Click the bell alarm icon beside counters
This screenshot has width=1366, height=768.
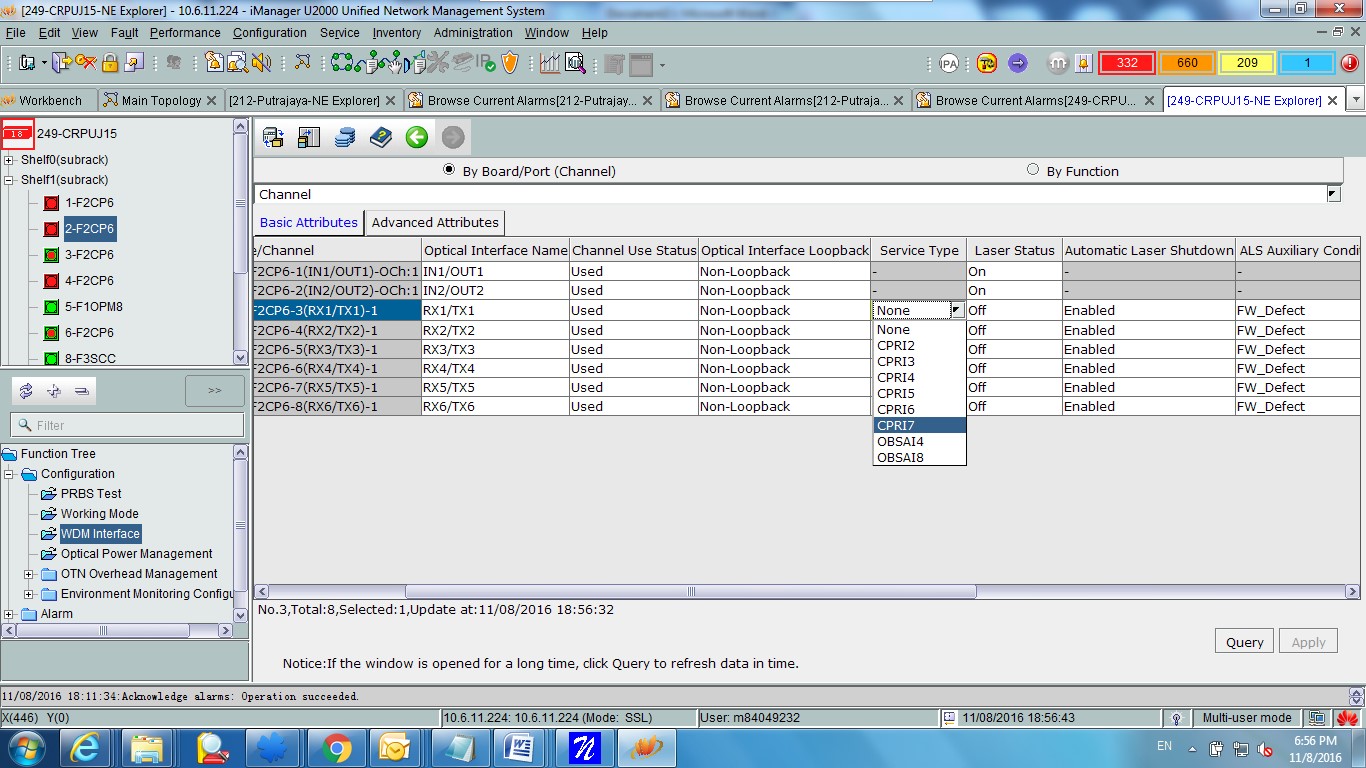pyautogui.click(x=1084, y=63)
